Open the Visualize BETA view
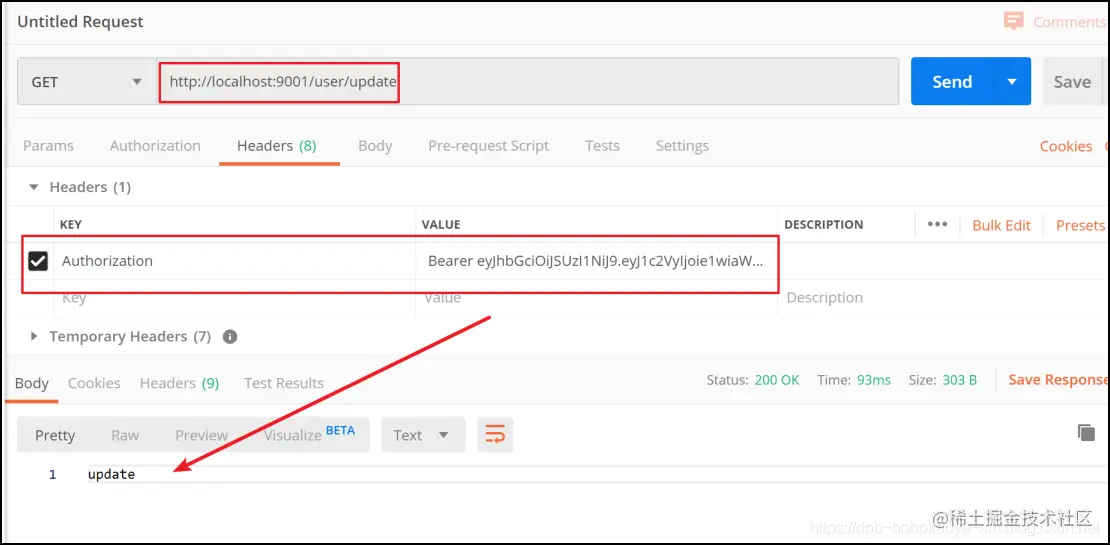The image size is (1110, 546). point(309,433)
